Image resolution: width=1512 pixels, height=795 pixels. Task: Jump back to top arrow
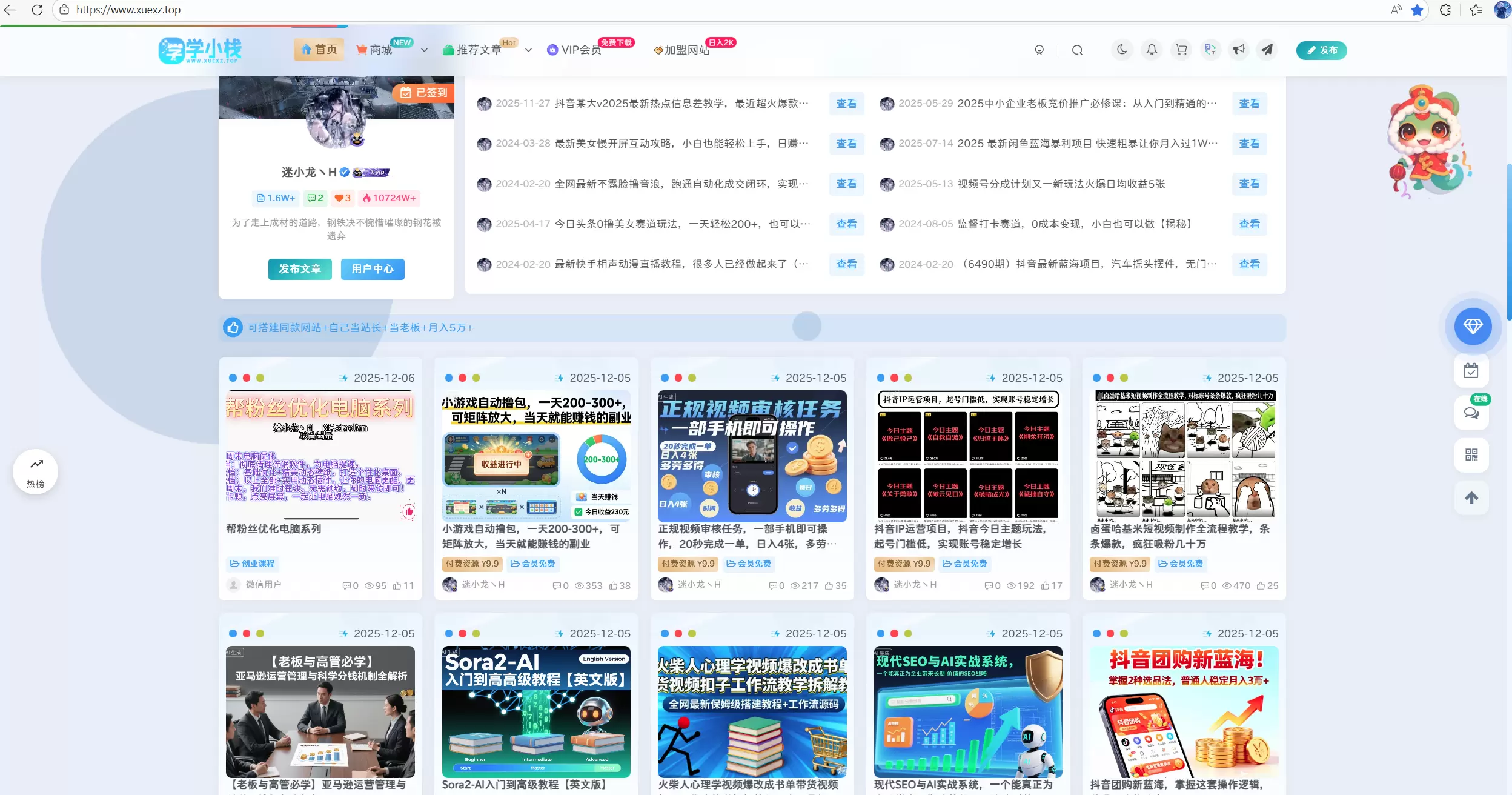1471,497
